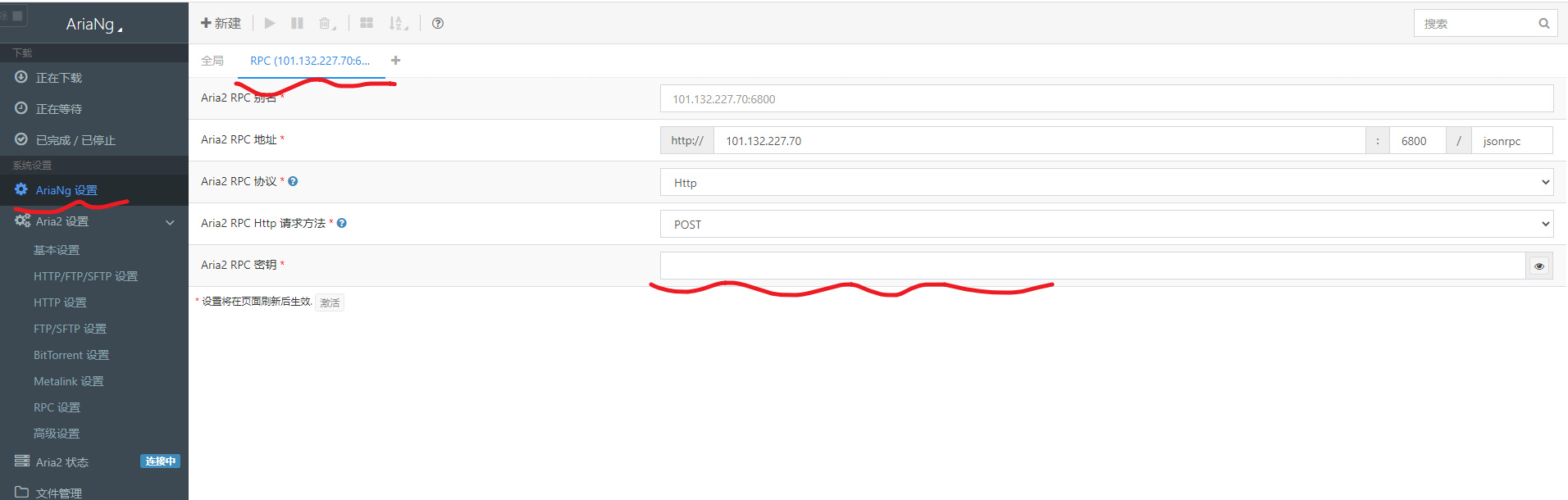
Task: Click the search magnifier icon
Action: coord(1543,23)
